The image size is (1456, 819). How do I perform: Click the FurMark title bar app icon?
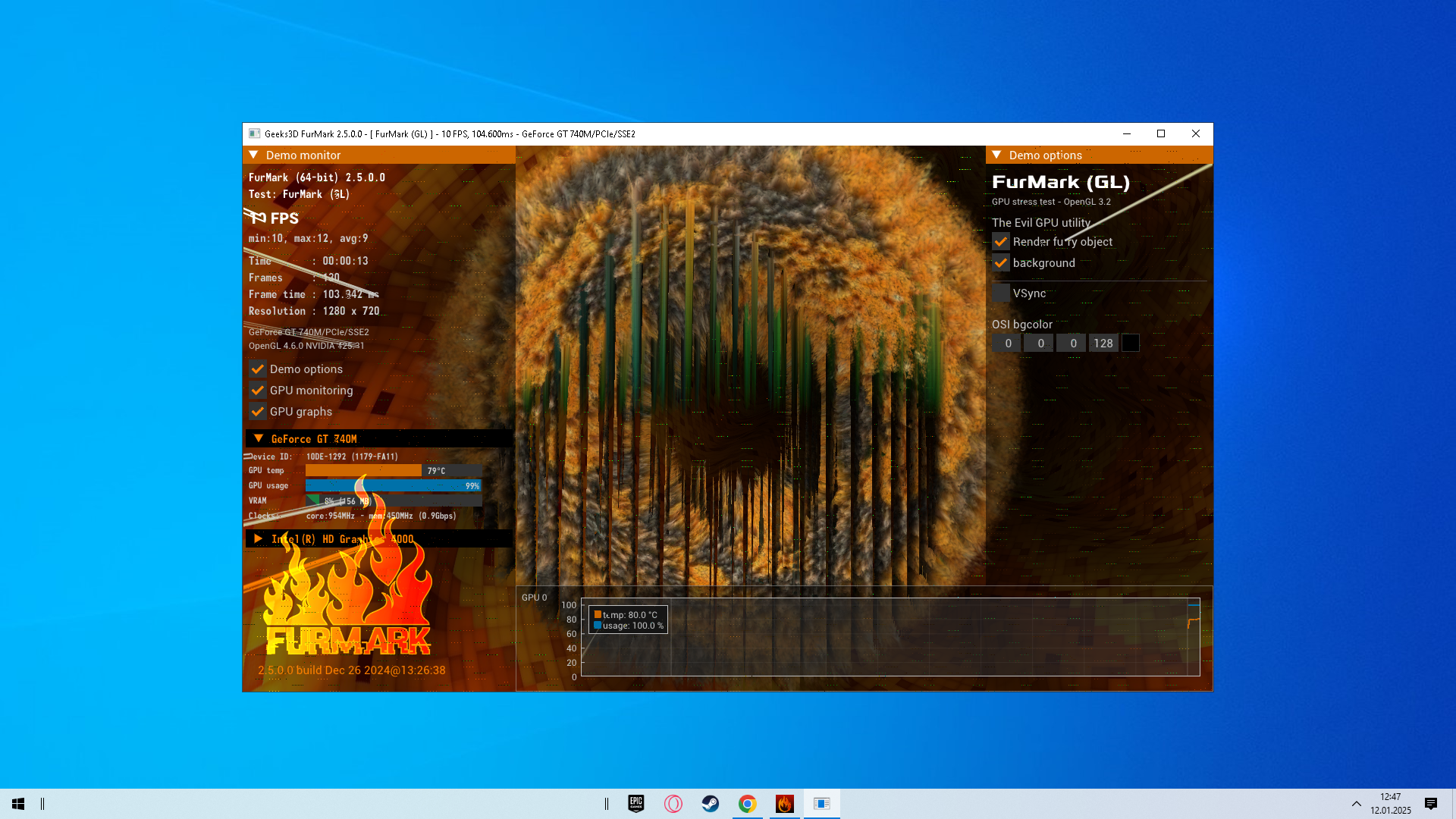(x=255, y=133)
